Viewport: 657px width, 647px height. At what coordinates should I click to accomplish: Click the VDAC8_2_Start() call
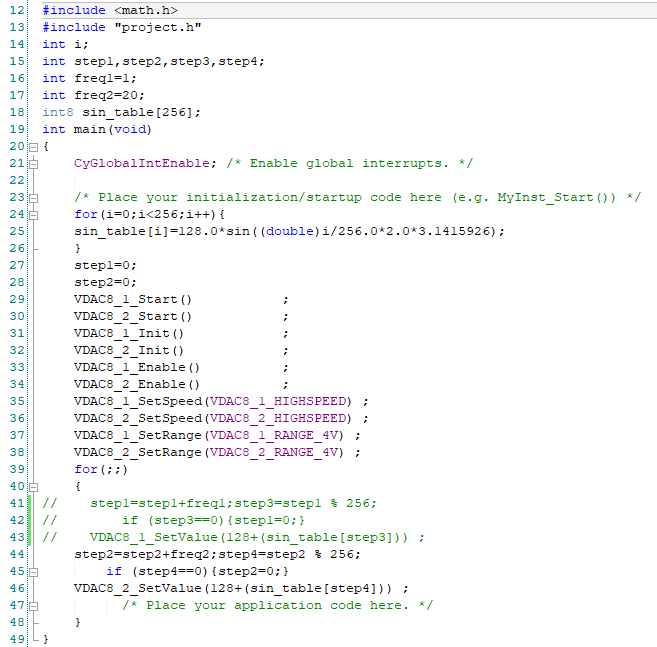[133, 316]
